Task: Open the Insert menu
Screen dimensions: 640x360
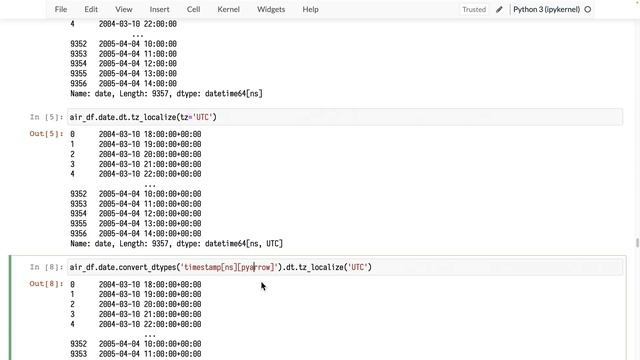Action: [159, 9]
